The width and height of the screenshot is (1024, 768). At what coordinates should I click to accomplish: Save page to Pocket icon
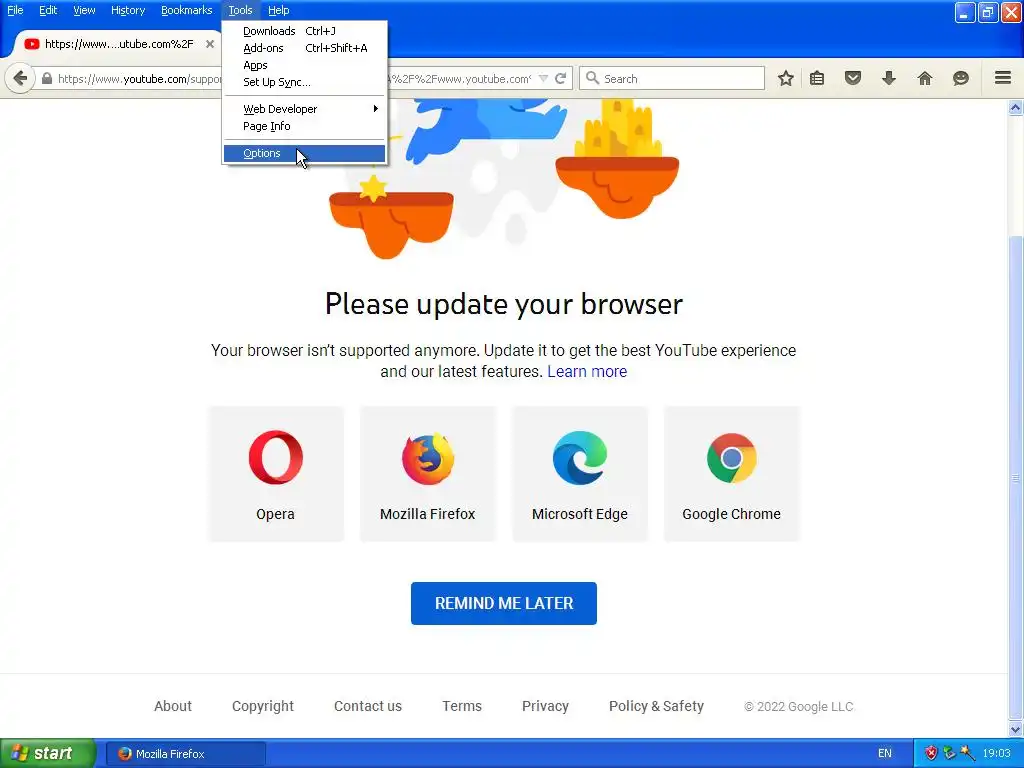click(853, 78)
